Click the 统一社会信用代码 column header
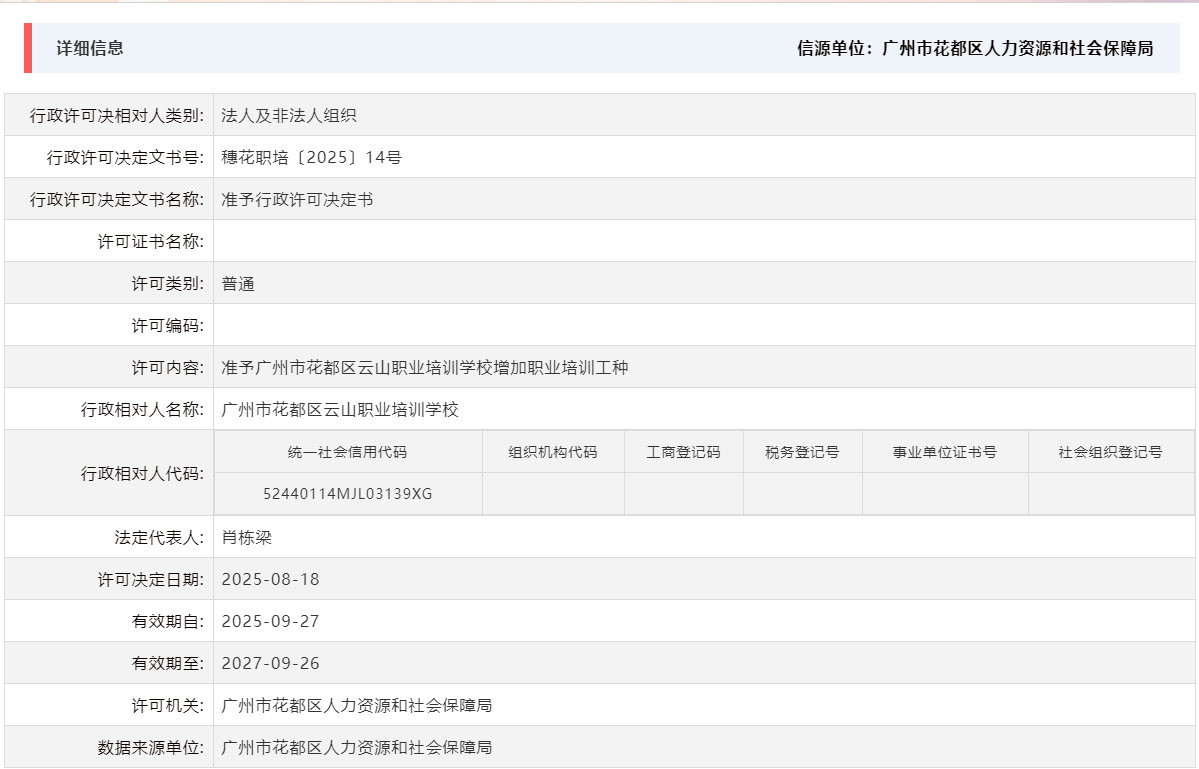This screenshot has width=1199, height=769. pyautogui.click(x=346, y=451)
